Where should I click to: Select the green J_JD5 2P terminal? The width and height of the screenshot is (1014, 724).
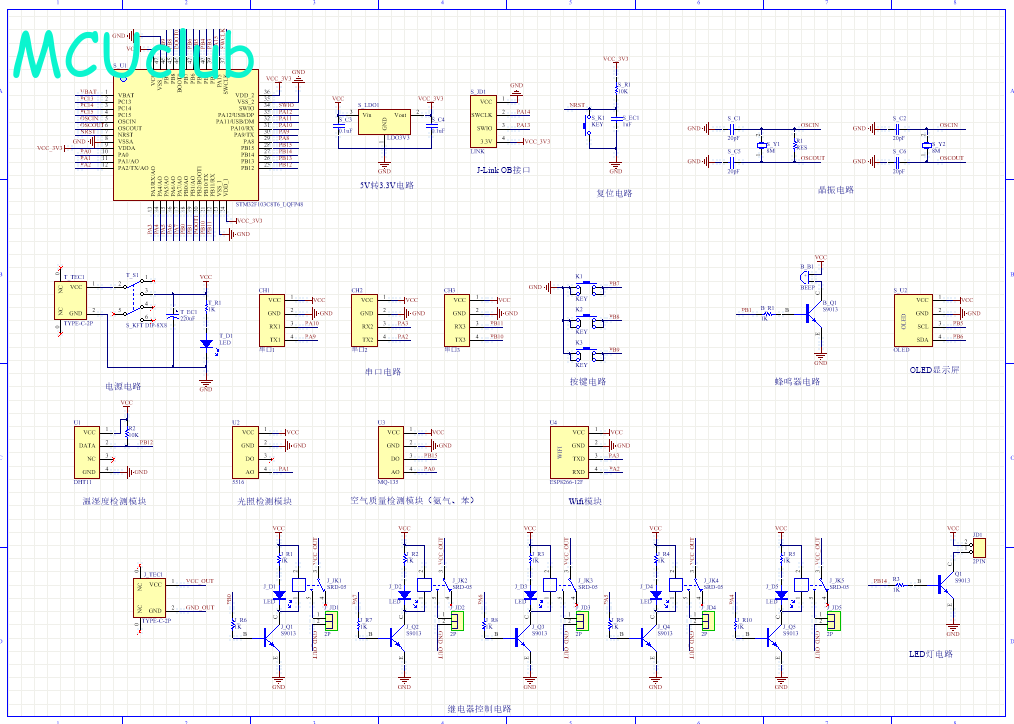(835, 621)
